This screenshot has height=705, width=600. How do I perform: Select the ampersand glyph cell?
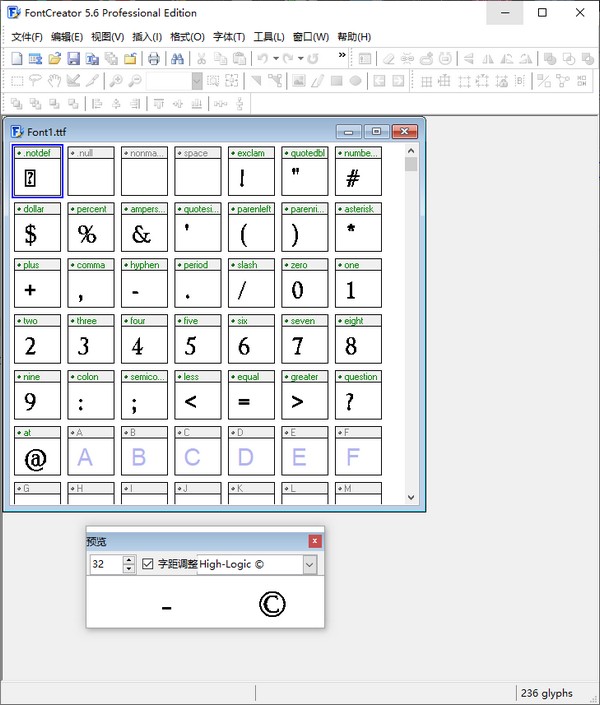coord(144,227)
